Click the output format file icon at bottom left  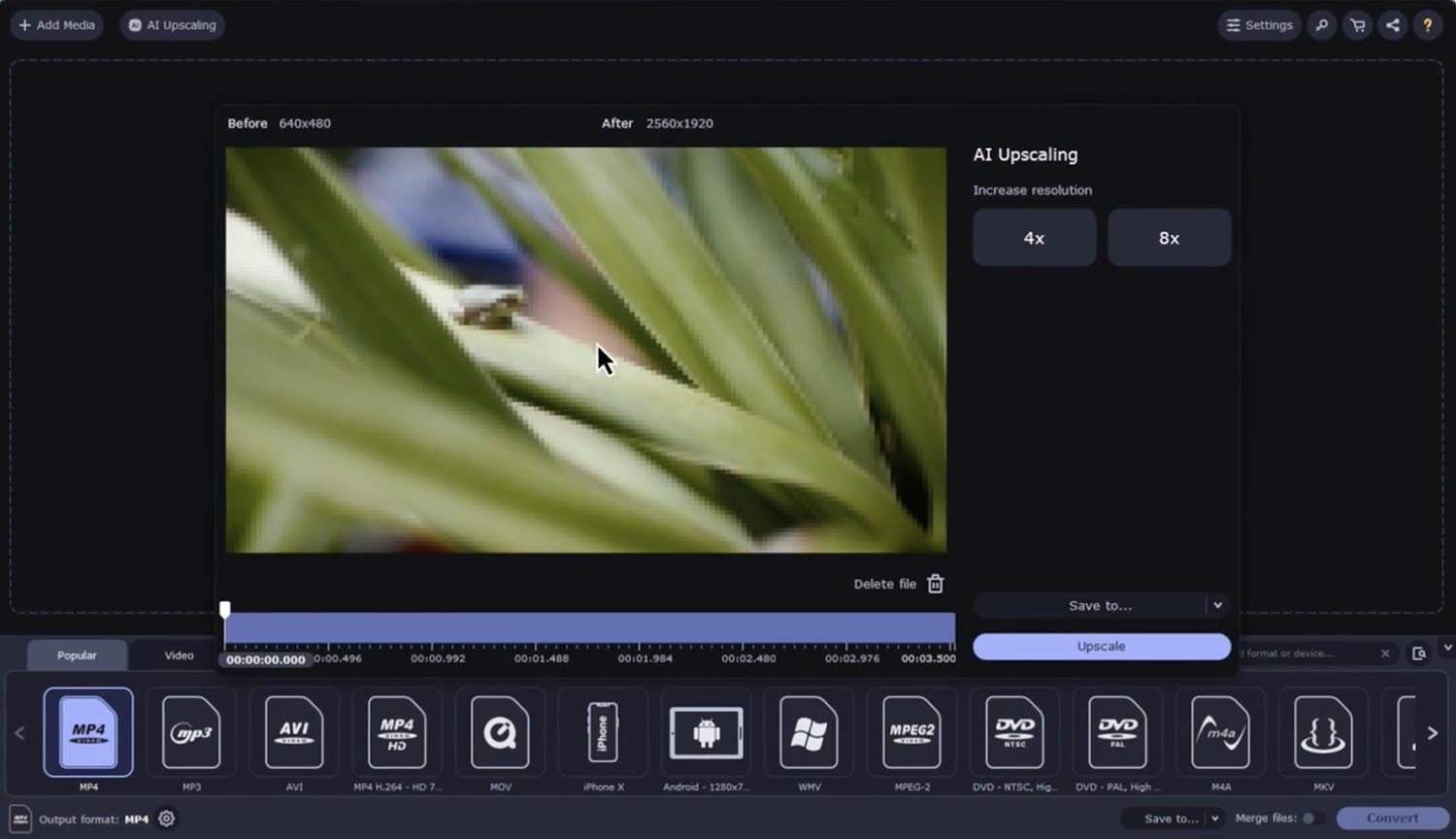click(x=20, y=819)
